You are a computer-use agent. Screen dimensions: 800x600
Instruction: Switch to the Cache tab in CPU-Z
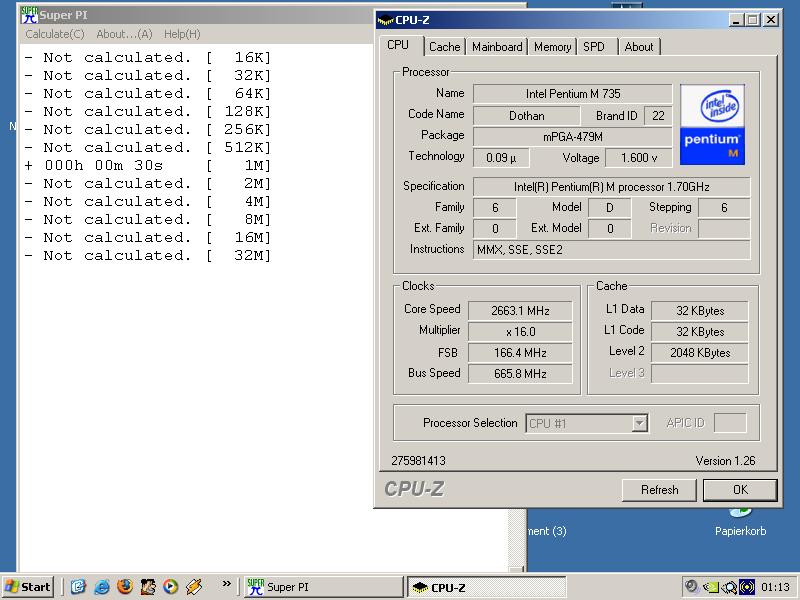point(444,47)
